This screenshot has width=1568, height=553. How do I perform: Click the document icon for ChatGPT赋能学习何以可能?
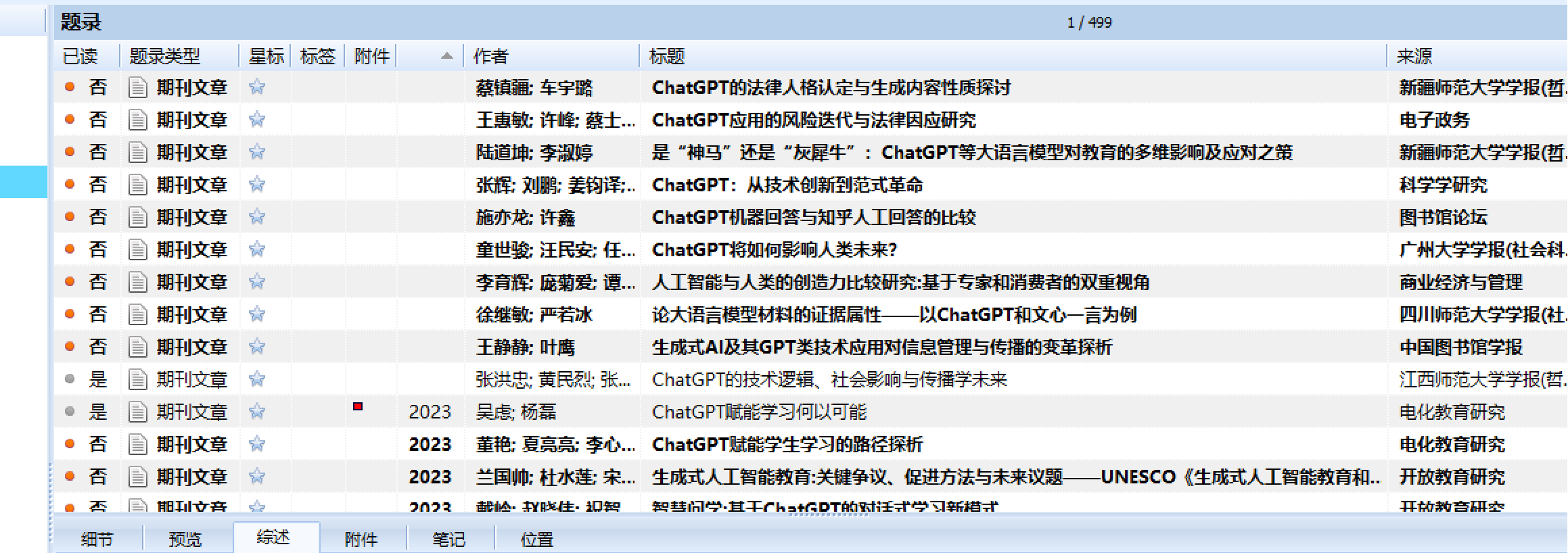coord(138,412)
